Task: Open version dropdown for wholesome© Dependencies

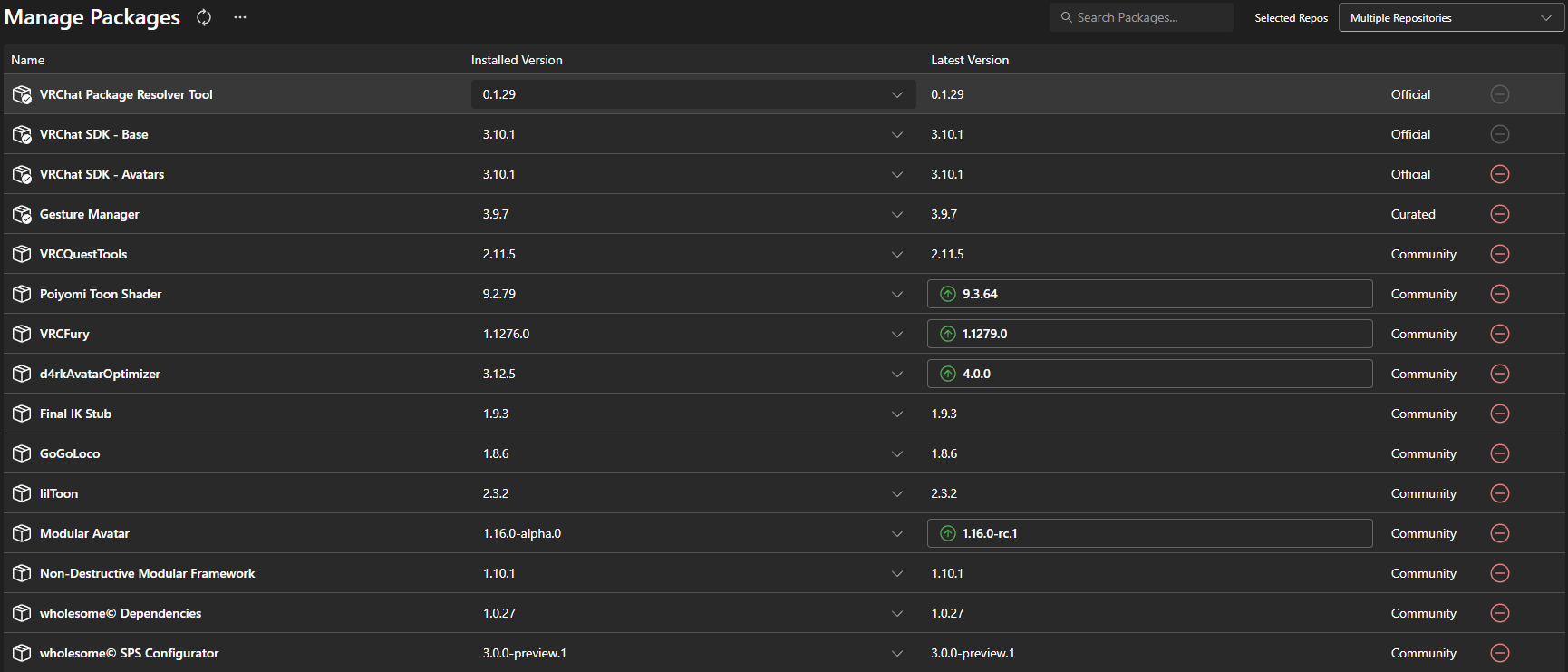Action: click(693, 613)
